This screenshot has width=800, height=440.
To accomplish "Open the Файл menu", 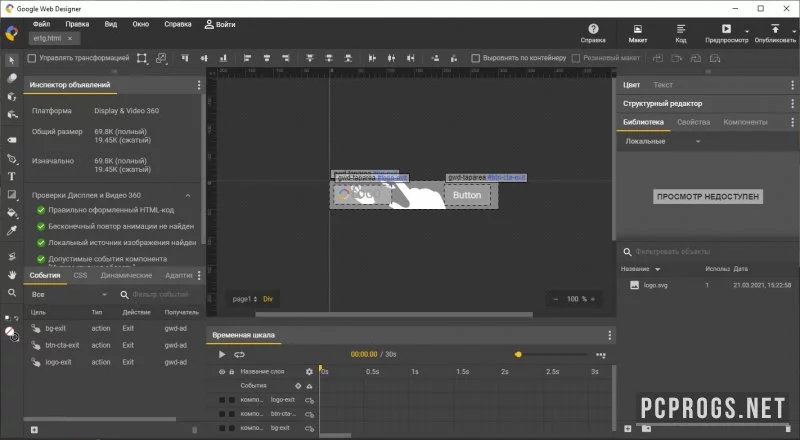I will [41, 24].
